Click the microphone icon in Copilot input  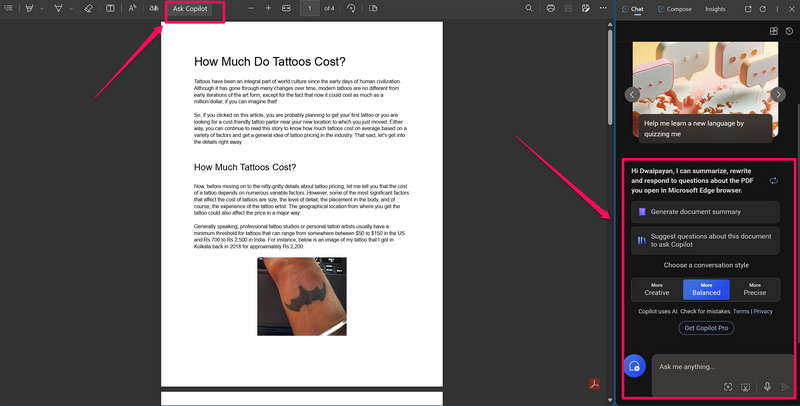click(767, 386)
